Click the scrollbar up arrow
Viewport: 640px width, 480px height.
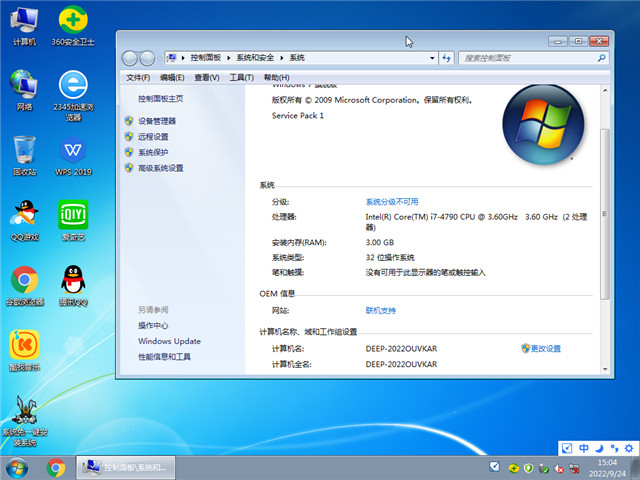tap(605, 90)
